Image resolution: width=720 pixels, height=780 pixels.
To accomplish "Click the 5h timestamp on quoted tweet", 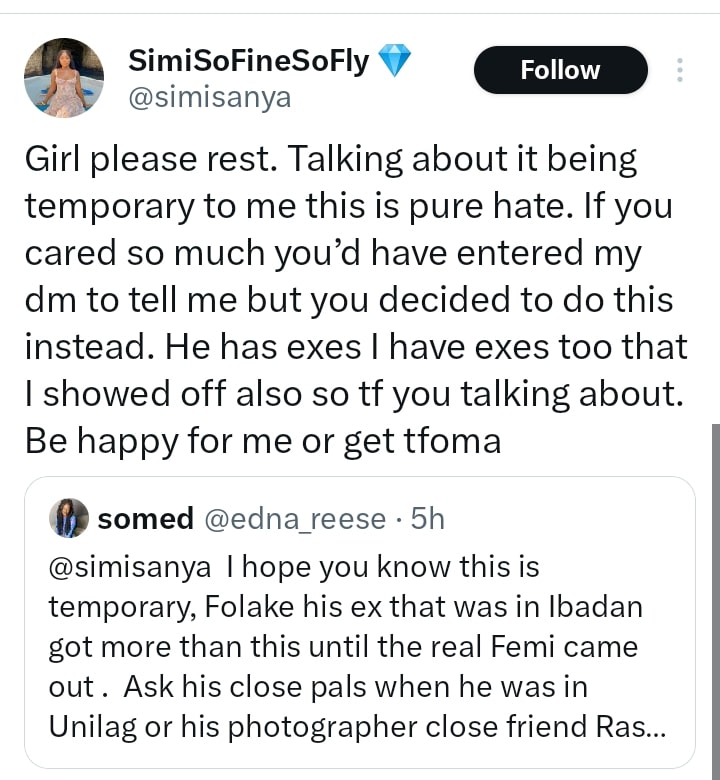I will point(428,519).
